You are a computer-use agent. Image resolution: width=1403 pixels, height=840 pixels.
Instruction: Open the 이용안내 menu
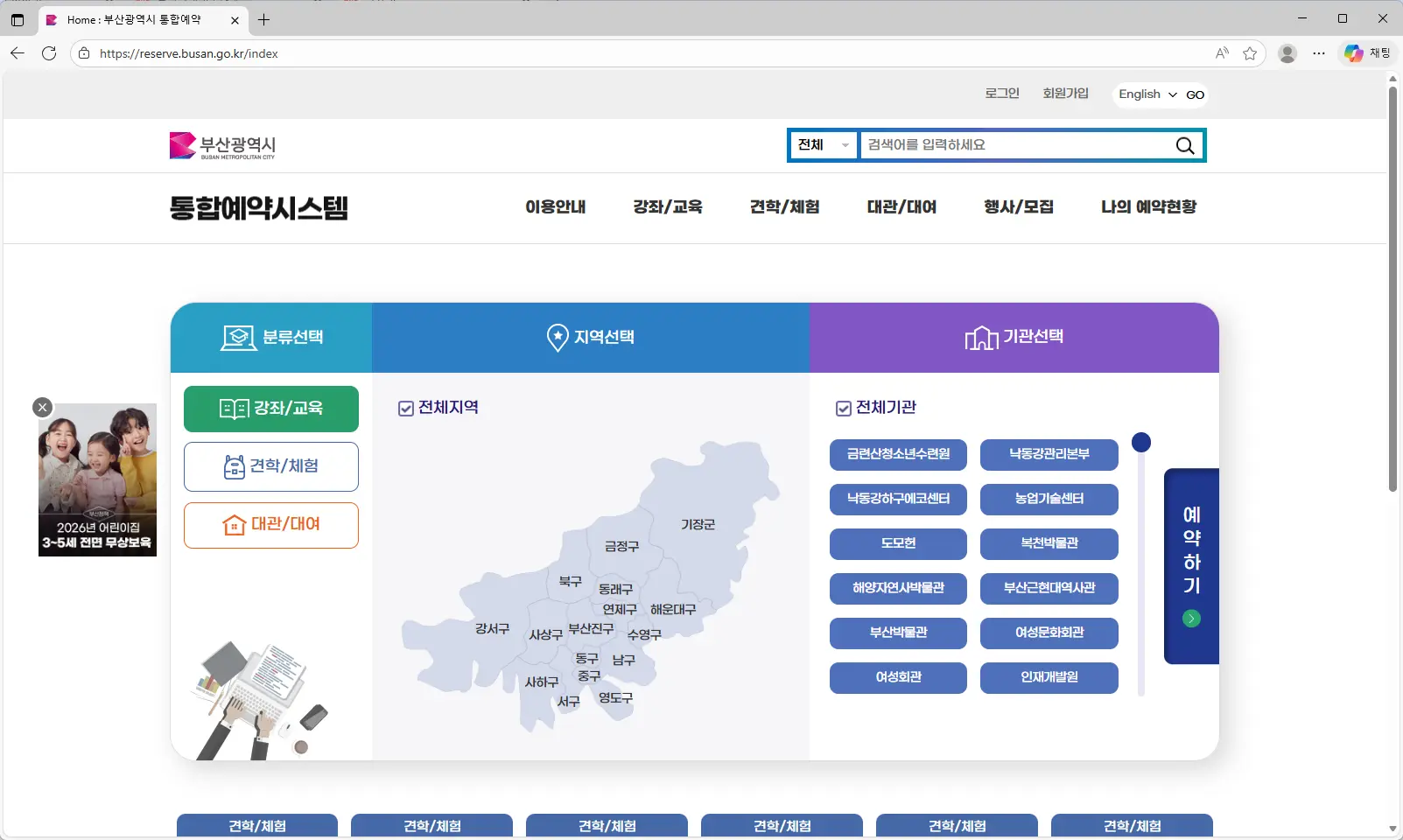(x=555, y=207)
